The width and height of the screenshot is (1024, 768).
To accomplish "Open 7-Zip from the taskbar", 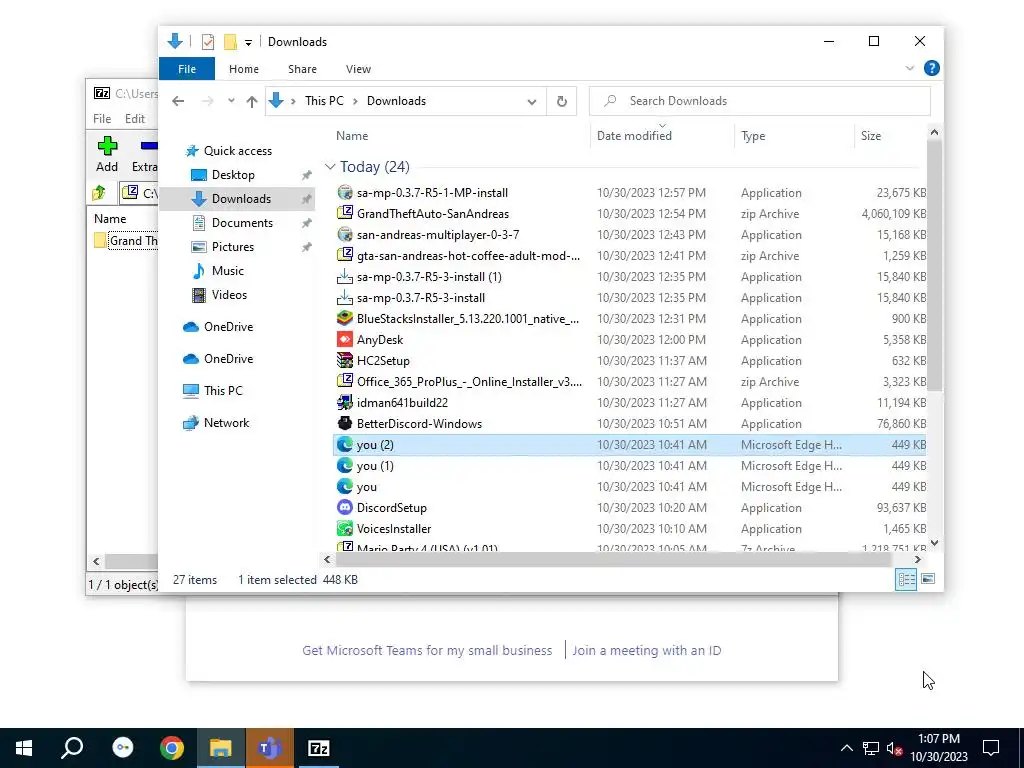I will tap(318, 748).
